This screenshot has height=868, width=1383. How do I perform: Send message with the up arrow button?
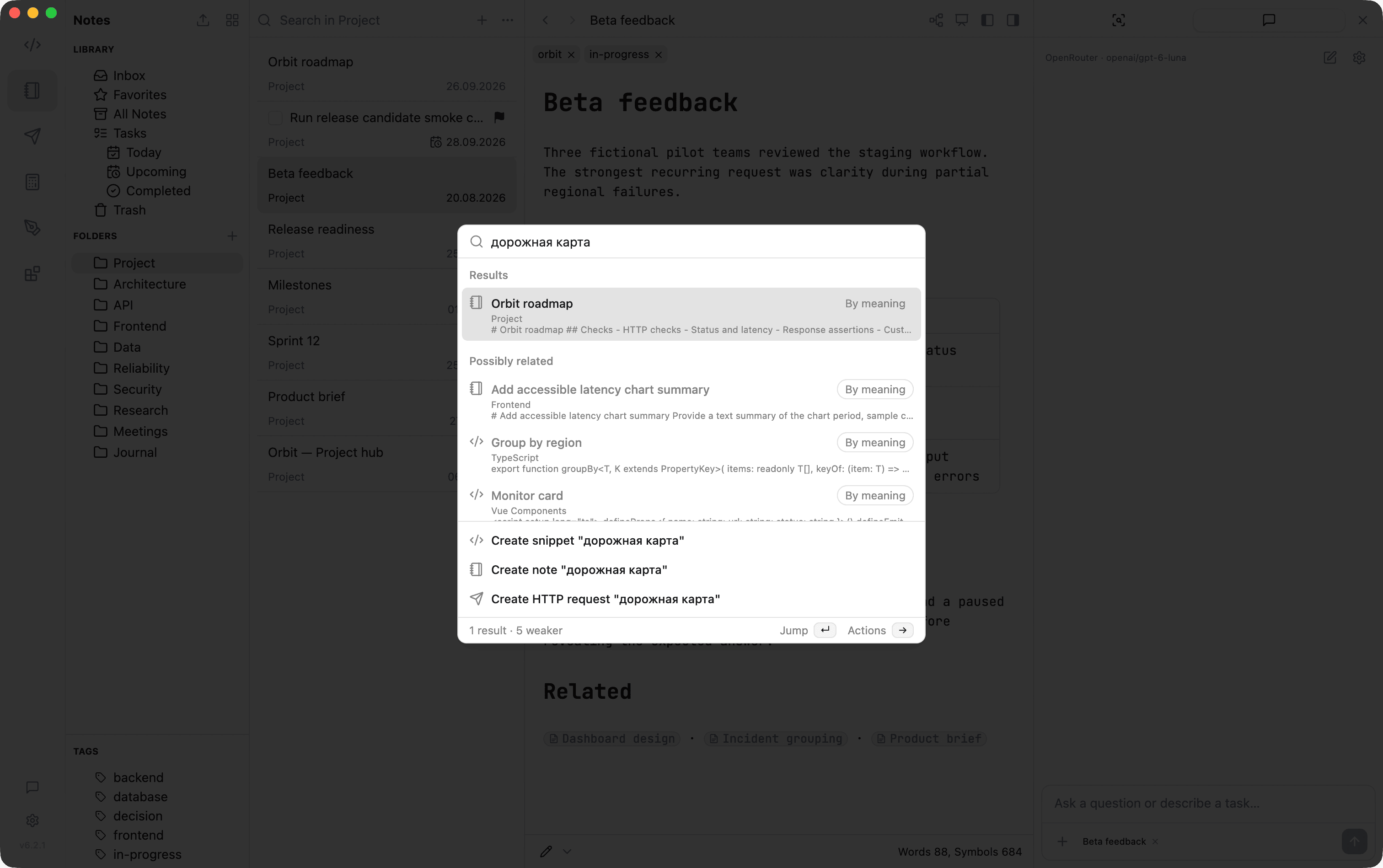click(1354, 841)
